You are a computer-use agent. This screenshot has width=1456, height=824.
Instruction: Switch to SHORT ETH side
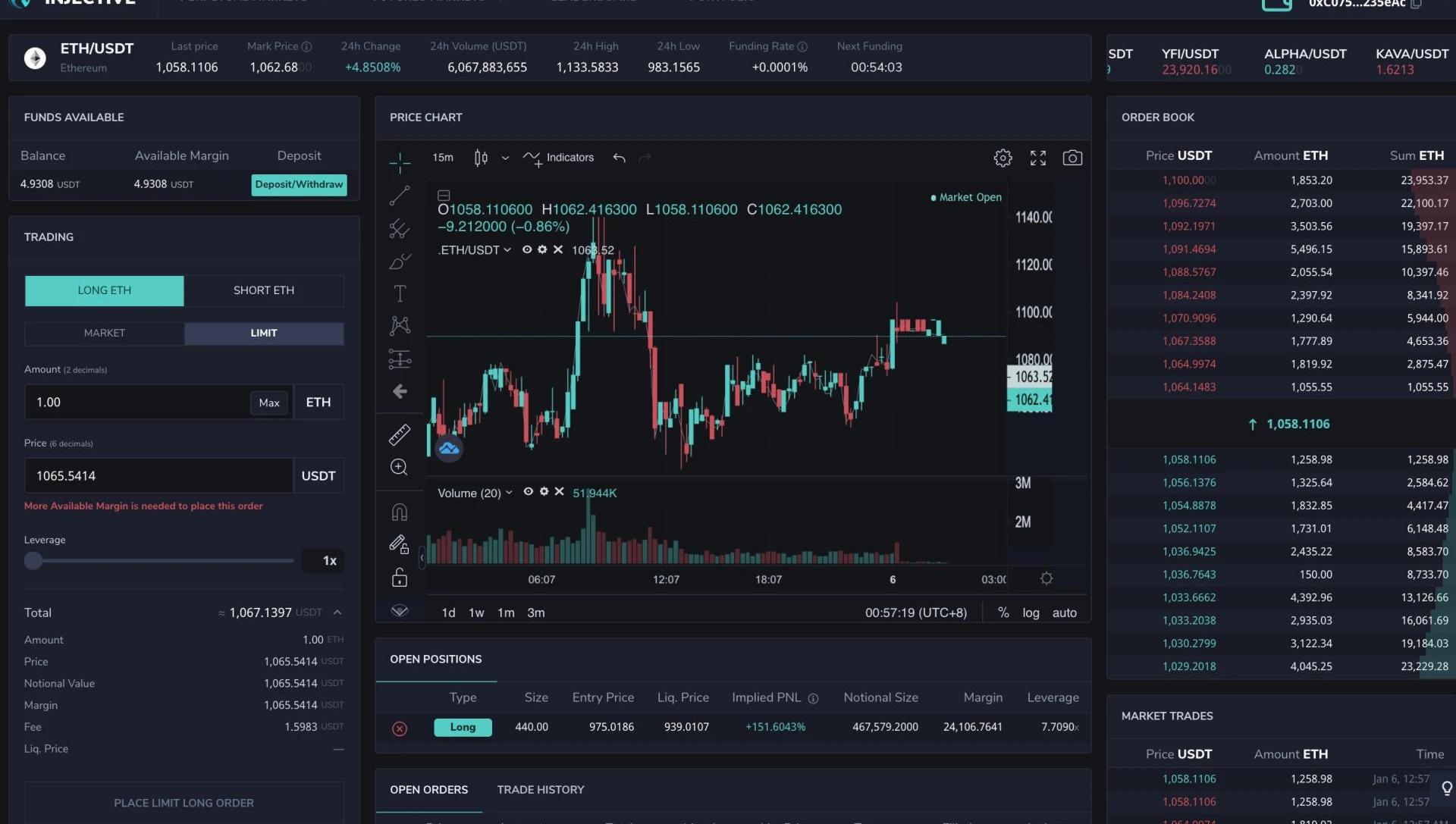pos(263,290)
